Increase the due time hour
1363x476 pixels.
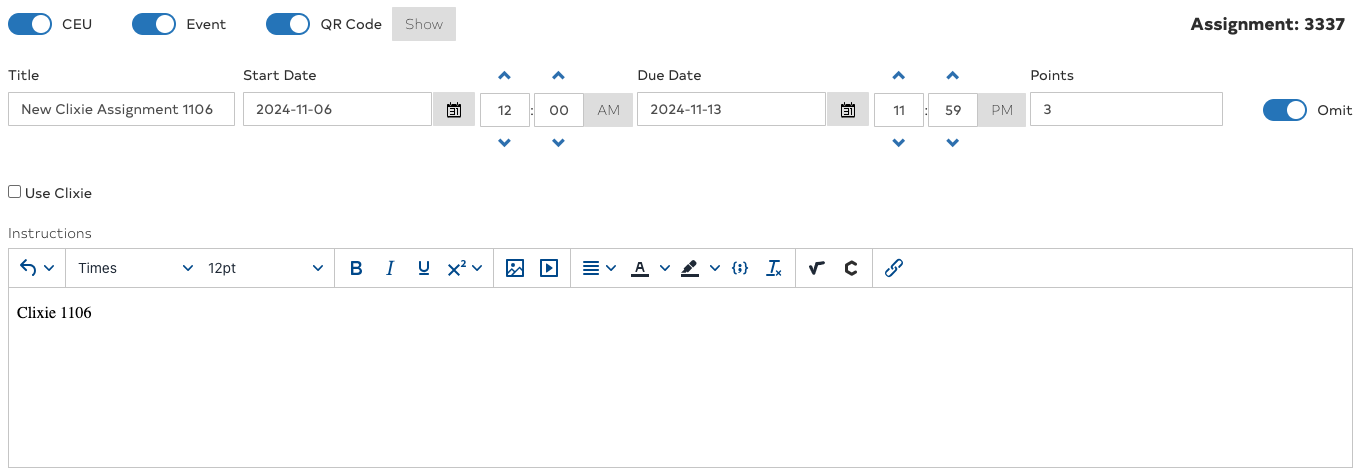click(899, 76)
